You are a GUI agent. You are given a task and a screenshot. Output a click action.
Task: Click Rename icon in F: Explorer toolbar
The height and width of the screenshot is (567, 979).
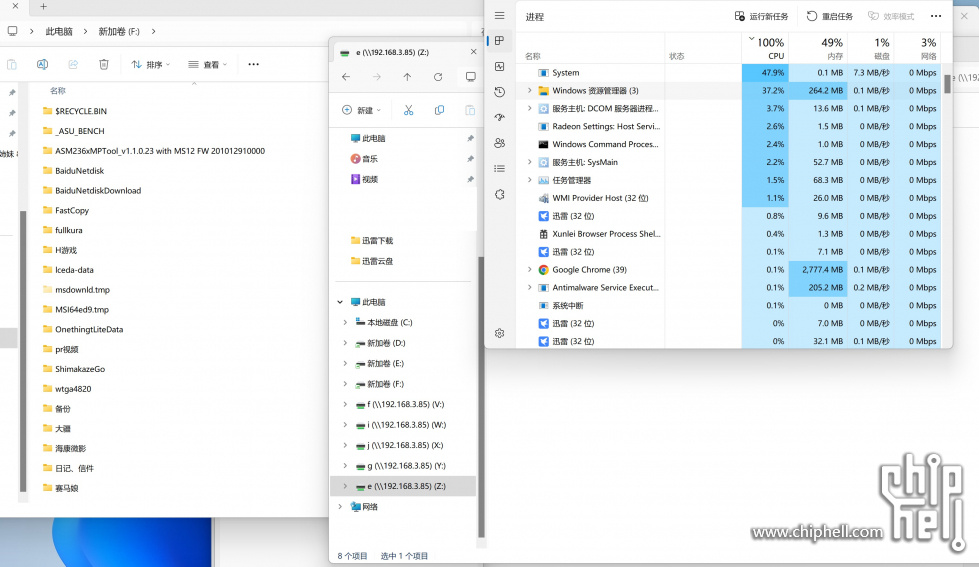click(x=42, y=64)
